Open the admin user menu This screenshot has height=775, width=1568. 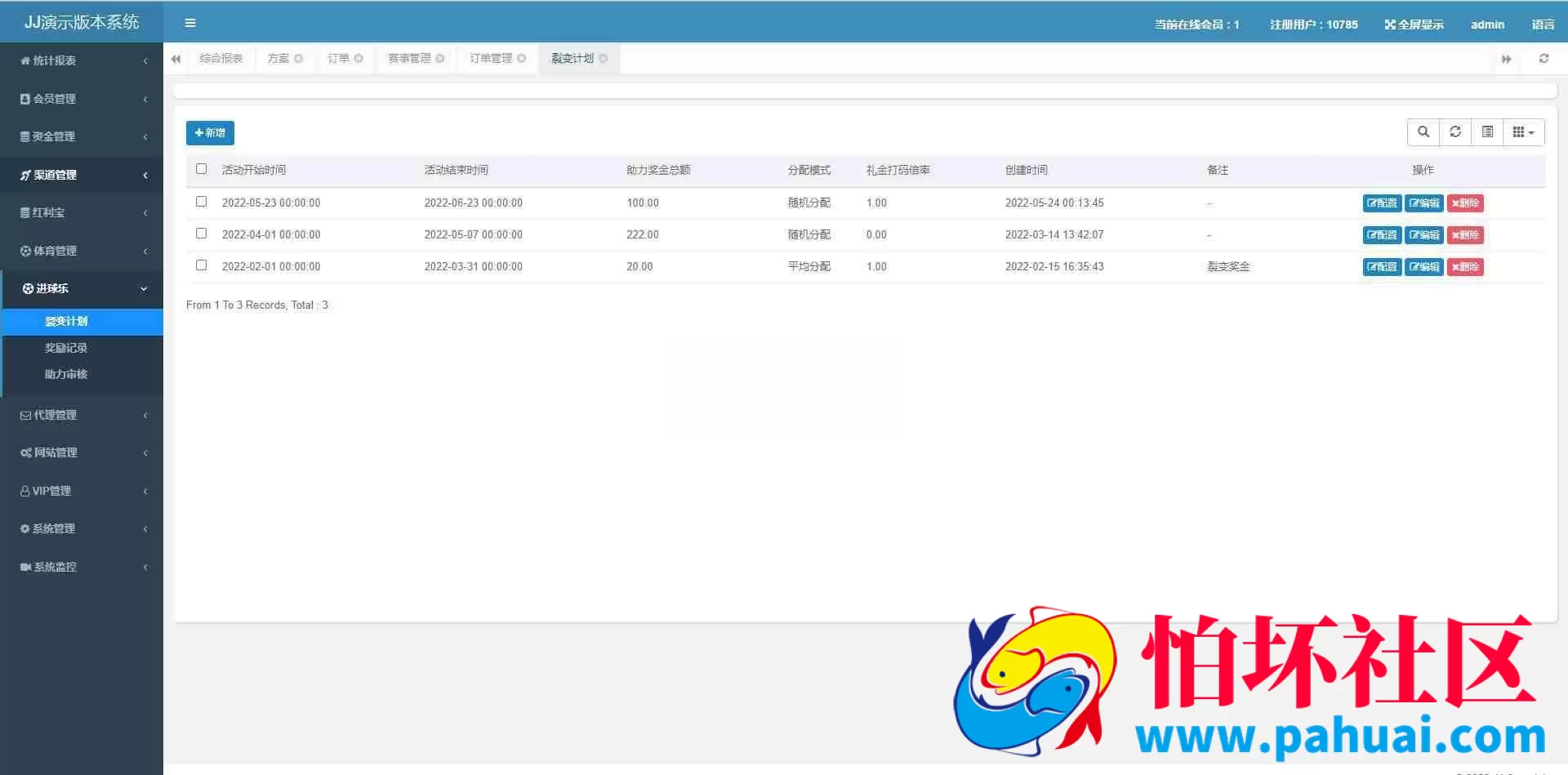pos(1487,24)
